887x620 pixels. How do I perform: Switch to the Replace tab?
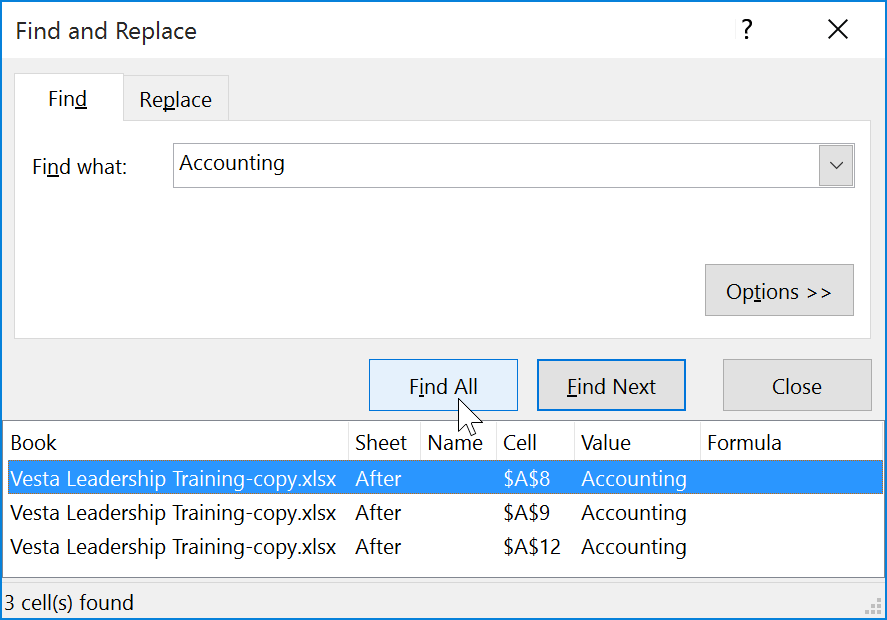(175, 99)
